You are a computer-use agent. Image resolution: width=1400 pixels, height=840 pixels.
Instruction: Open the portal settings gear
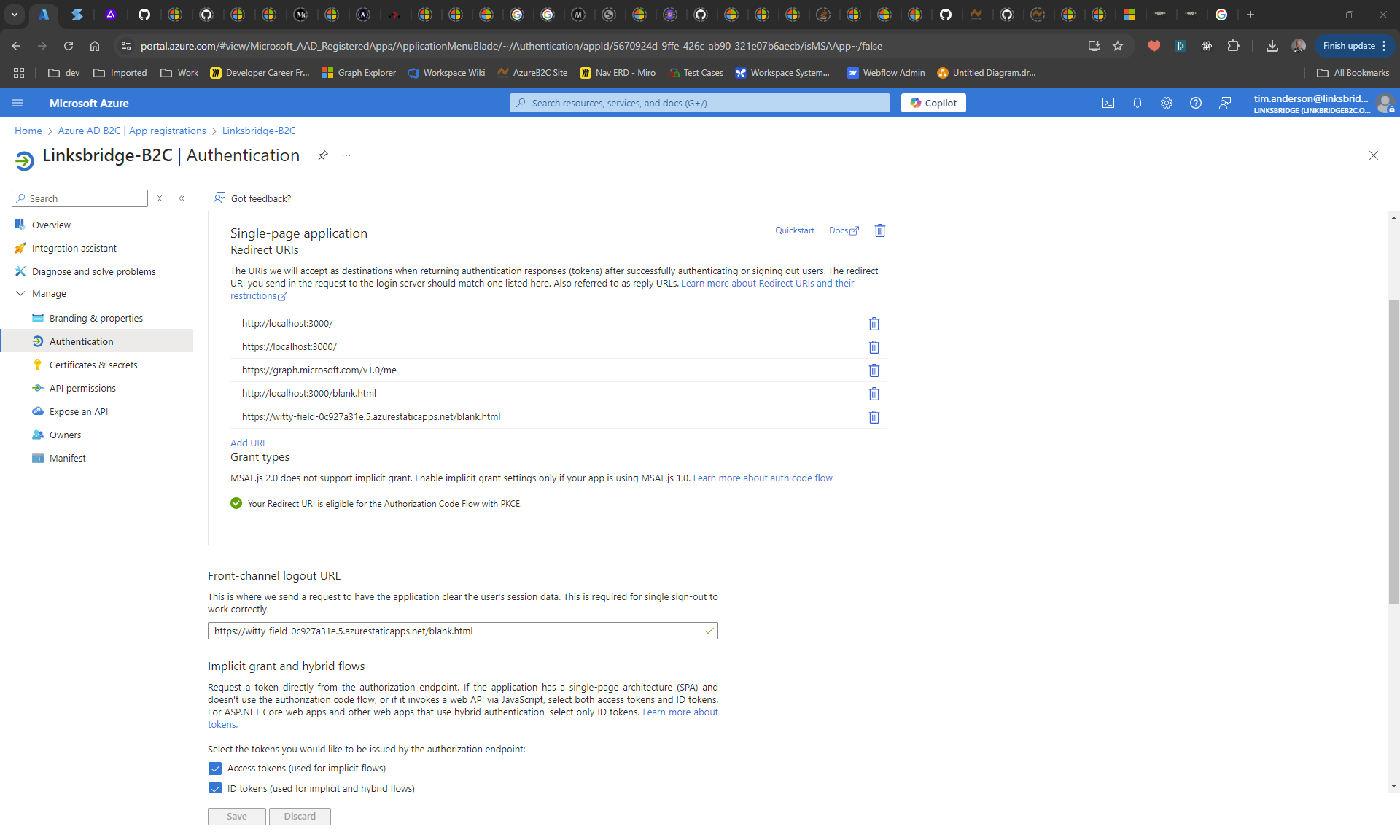point(1167,103)
